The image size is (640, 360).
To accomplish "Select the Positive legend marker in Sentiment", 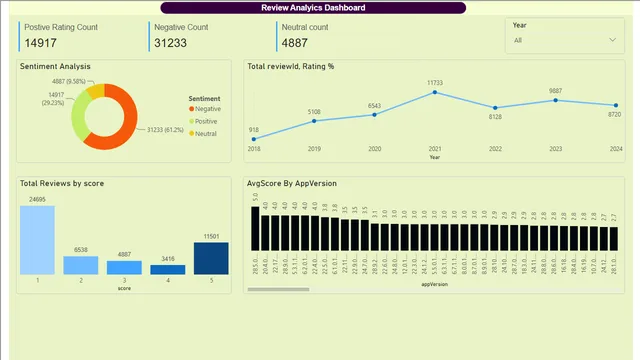I will pos(191,121).
